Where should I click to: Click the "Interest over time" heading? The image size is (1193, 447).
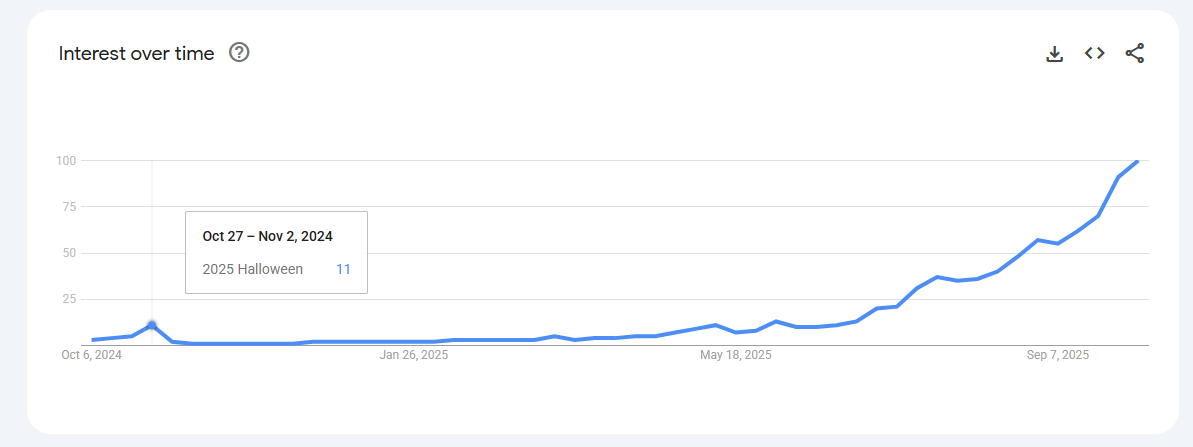(136, 54)
